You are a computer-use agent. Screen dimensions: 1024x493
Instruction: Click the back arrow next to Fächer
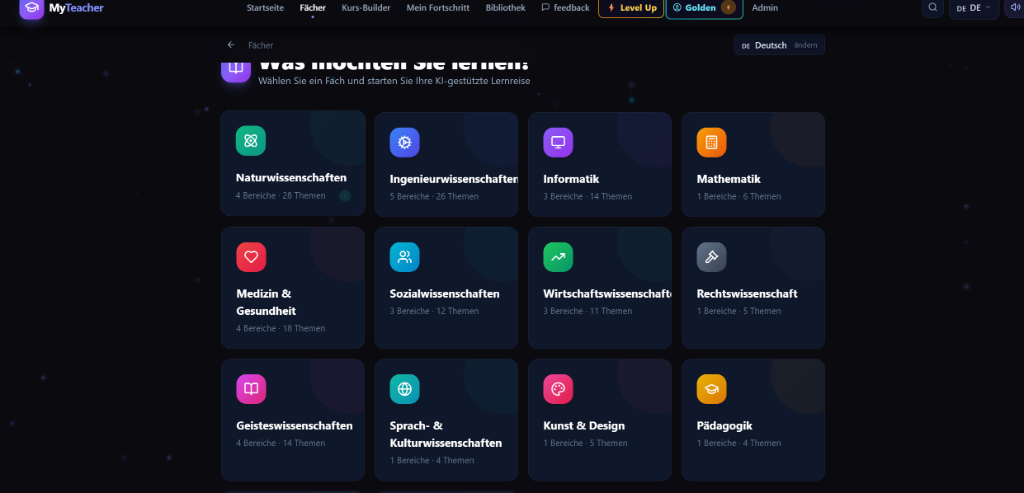231,45
